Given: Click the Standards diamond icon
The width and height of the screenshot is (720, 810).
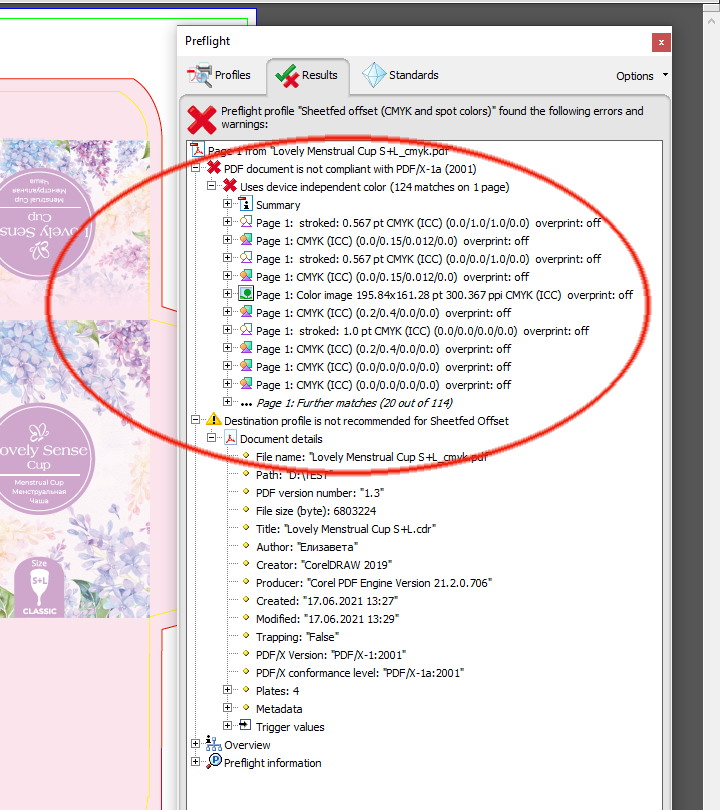Looking at the screenshot, I should click(374, 75).
